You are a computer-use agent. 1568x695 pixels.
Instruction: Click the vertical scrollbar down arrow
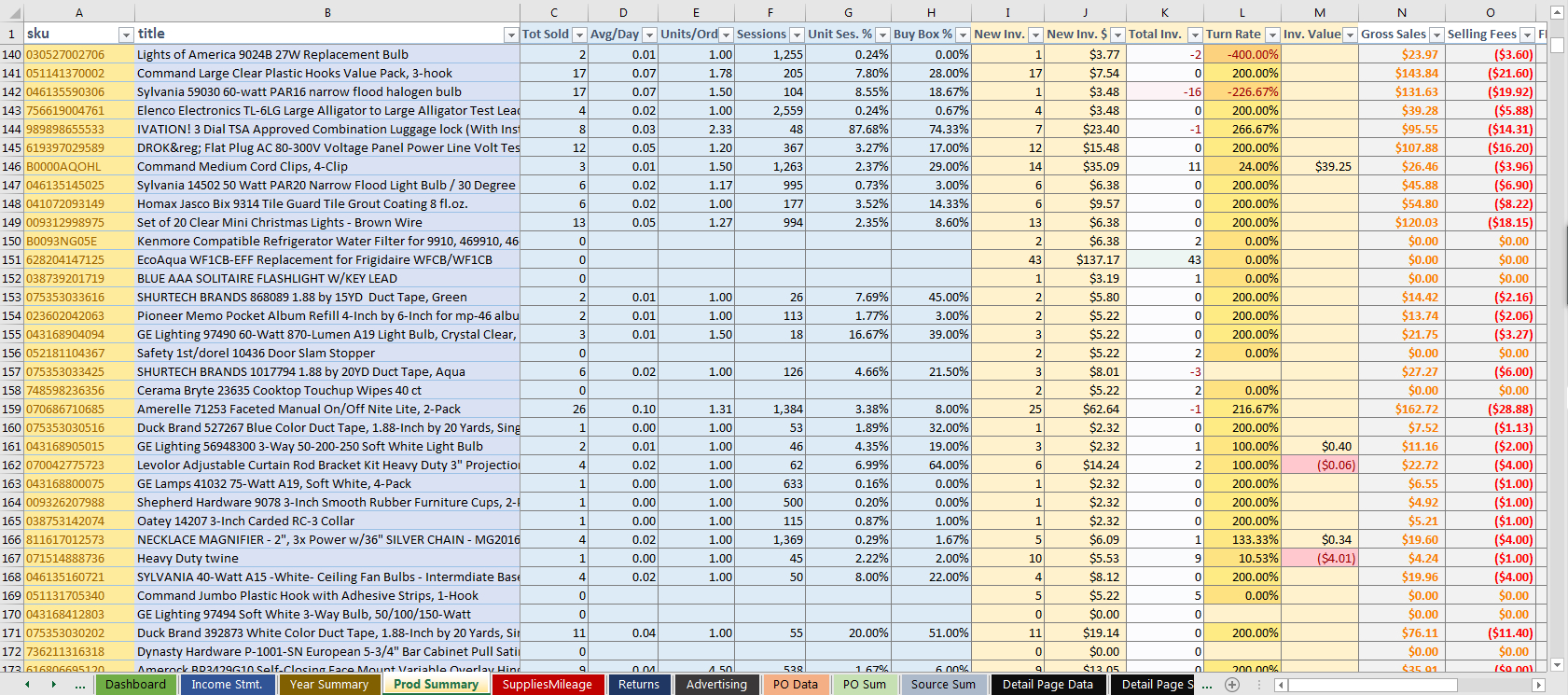click(1556, 664)
